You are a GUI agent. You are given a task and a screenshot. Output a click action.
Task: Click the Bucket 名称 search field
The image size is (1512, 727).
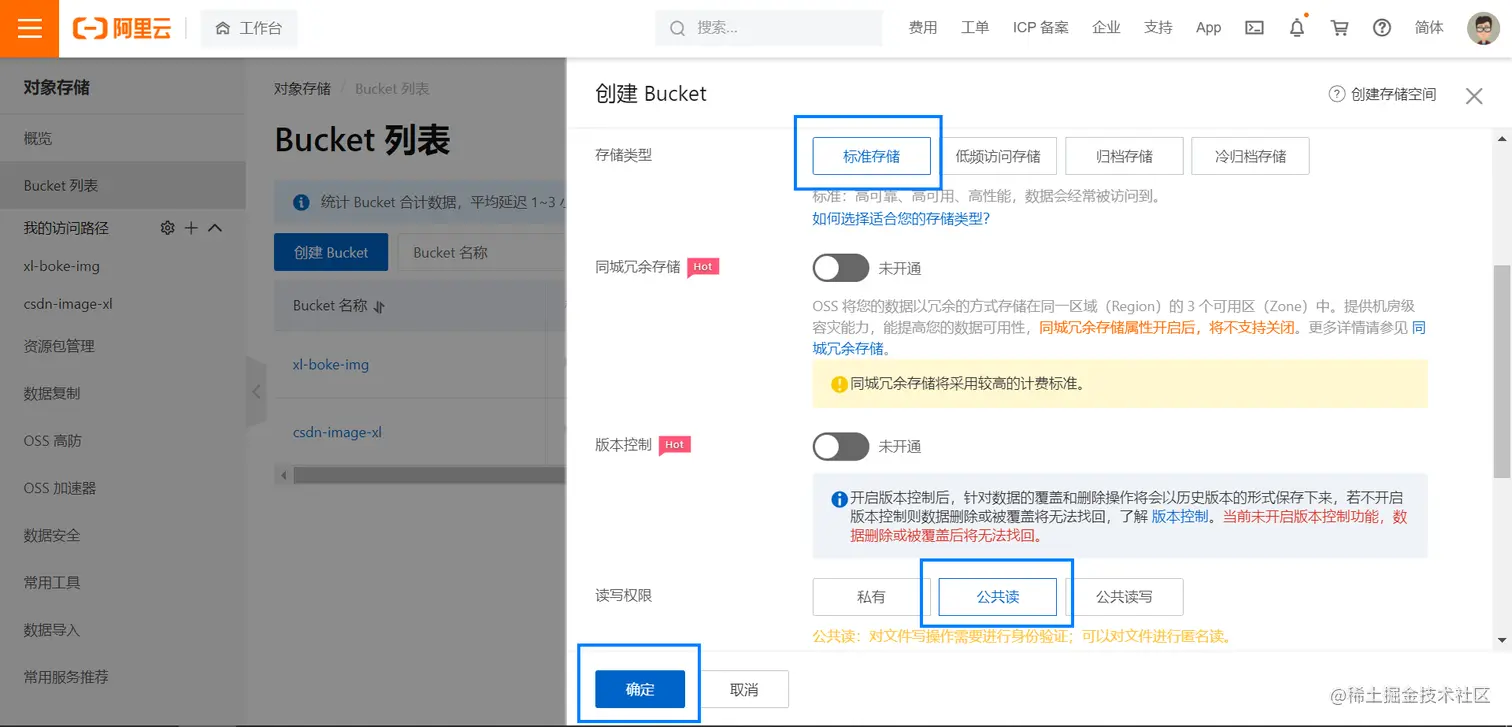pos(483,252)
